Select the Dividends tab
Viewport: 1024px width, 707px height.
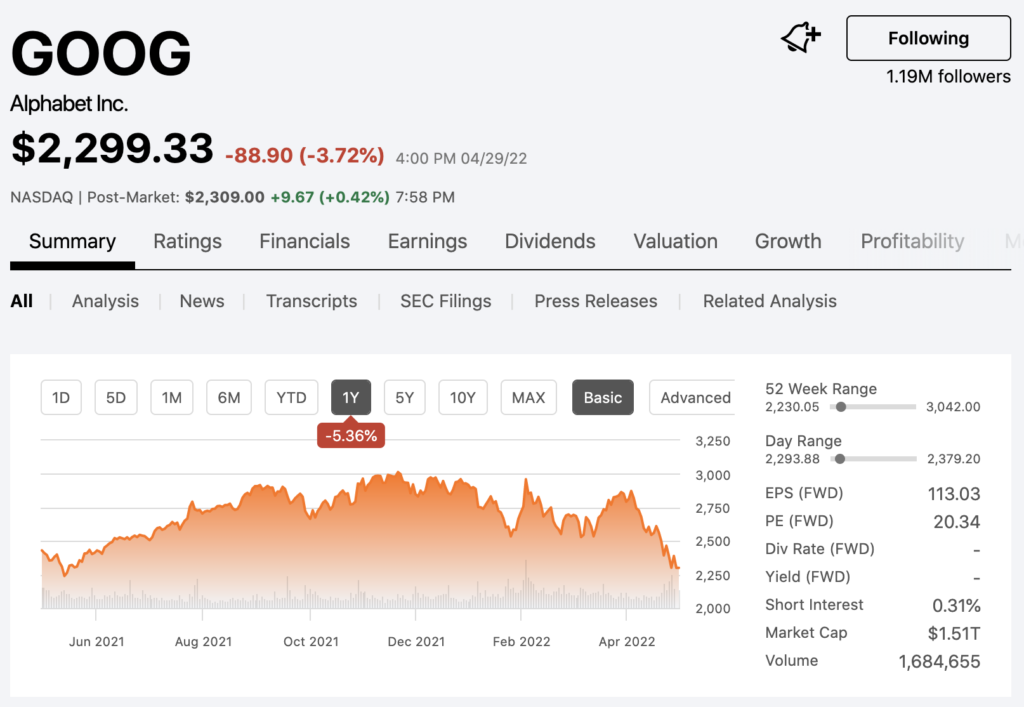click(550, 242)
